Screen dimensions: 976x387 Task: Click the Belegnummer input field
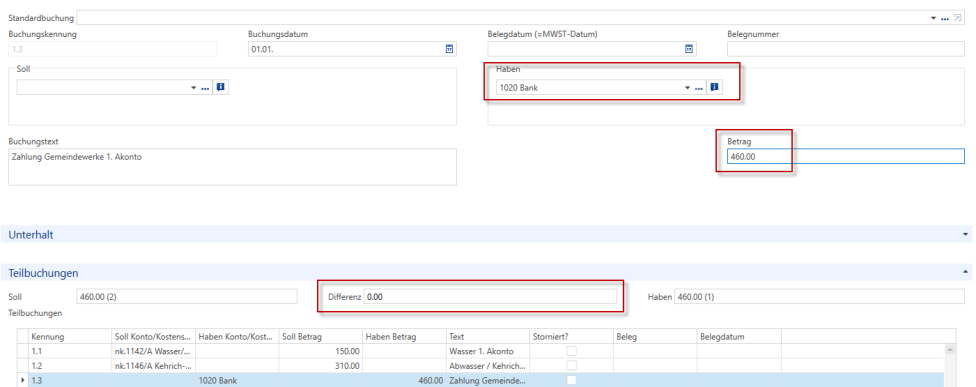click(x=845, y=49)
